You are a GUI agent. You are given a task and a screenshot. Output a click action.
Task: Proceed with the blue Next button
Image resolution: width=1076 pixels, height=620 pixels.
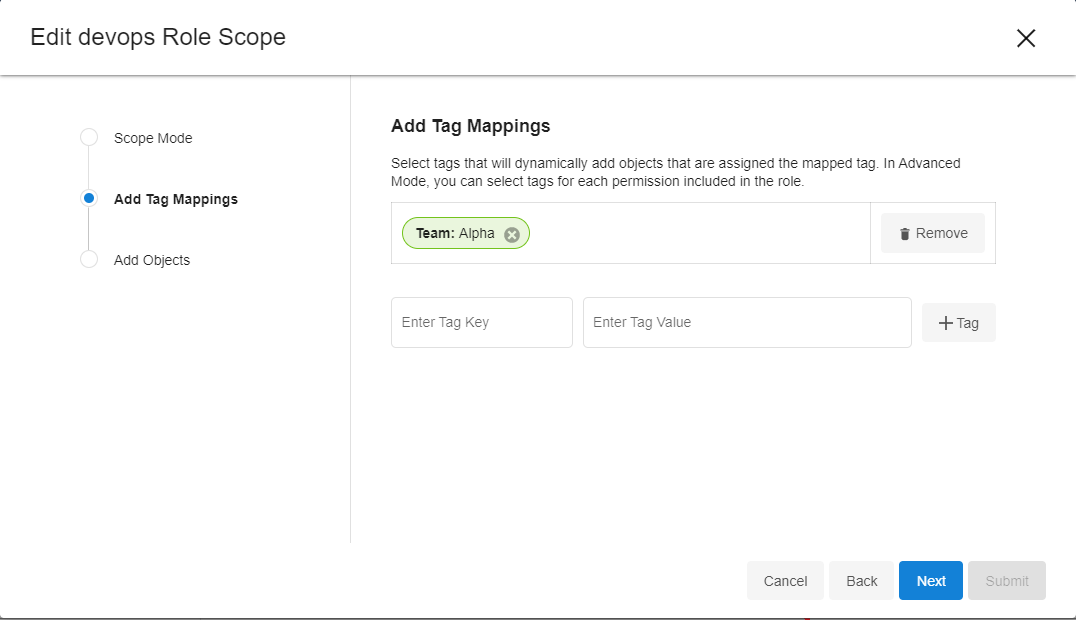click(x=930, y=581)
